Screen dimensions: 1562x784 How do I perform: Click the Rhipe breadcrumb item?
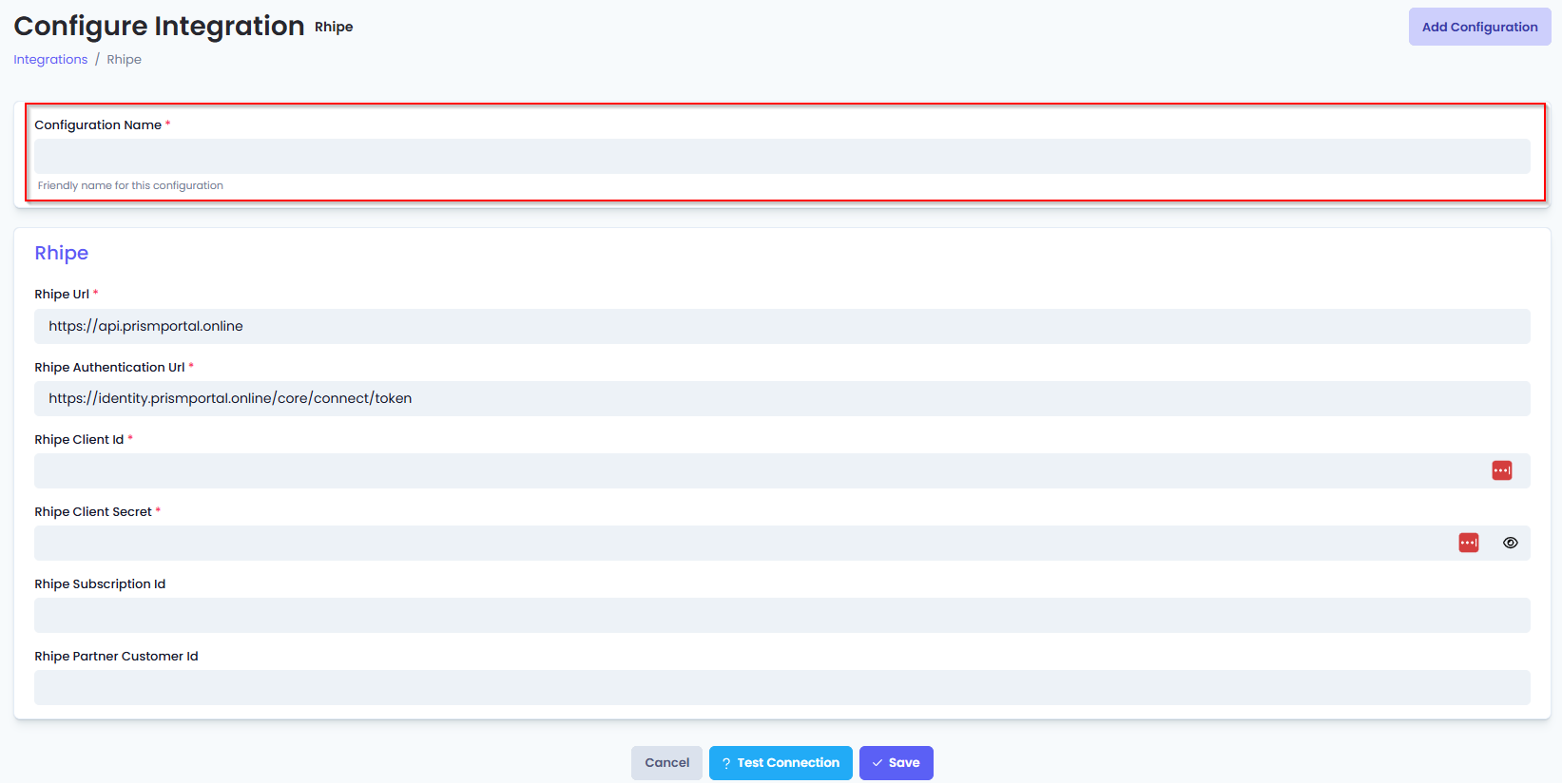point(124,59)
